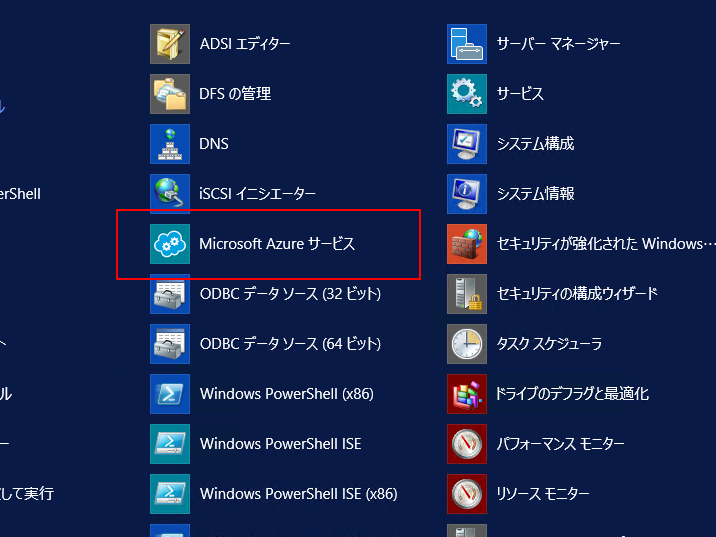The height and width of the screenshot is (537, 716).
Task: Select the タスク スケジューラ label
Action: pos(549,344)
